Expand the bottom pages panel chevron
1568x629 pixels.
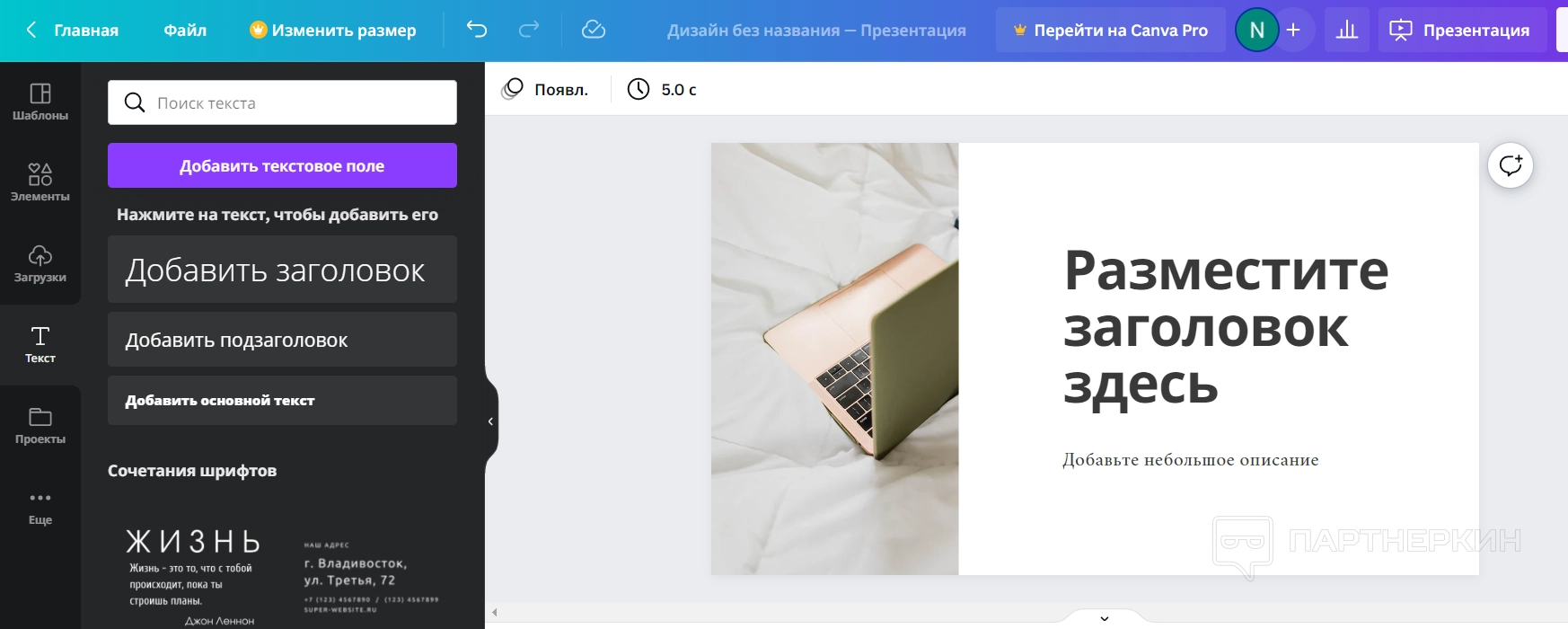click(1105, 618)
